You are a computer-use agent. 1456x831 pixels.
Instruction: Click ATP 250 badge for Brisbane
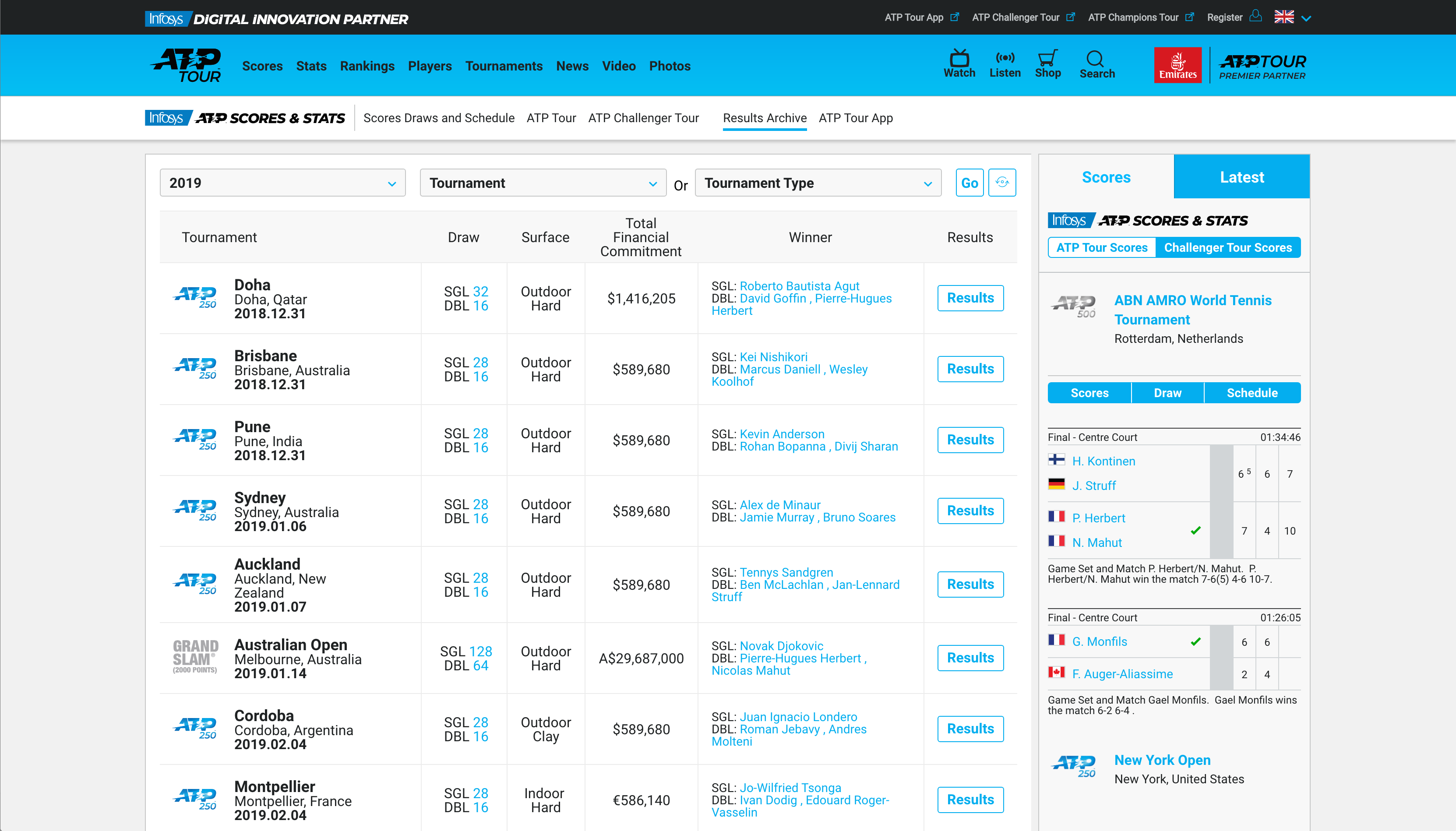194,368
